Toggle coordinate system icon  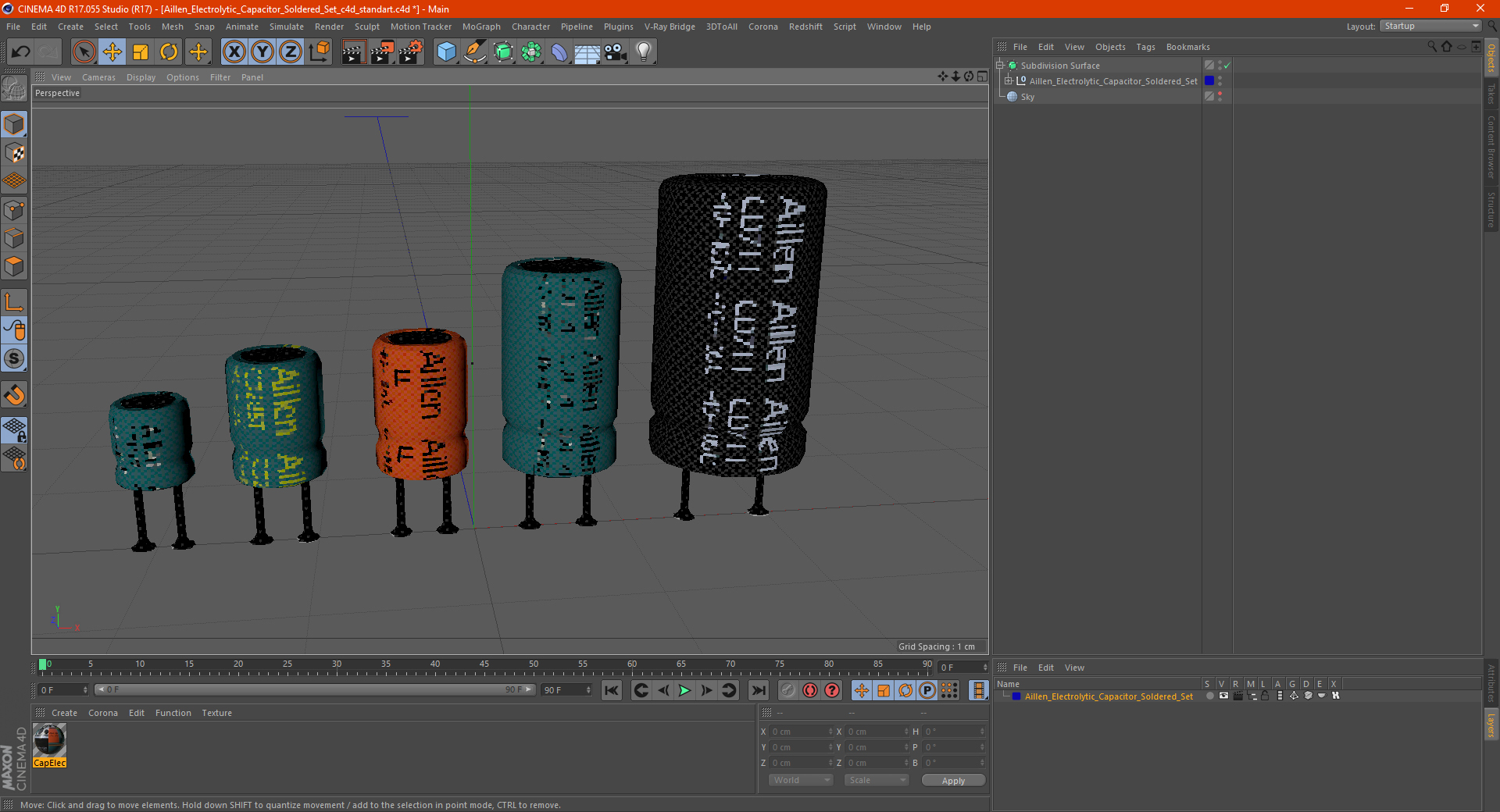[319, 52]
